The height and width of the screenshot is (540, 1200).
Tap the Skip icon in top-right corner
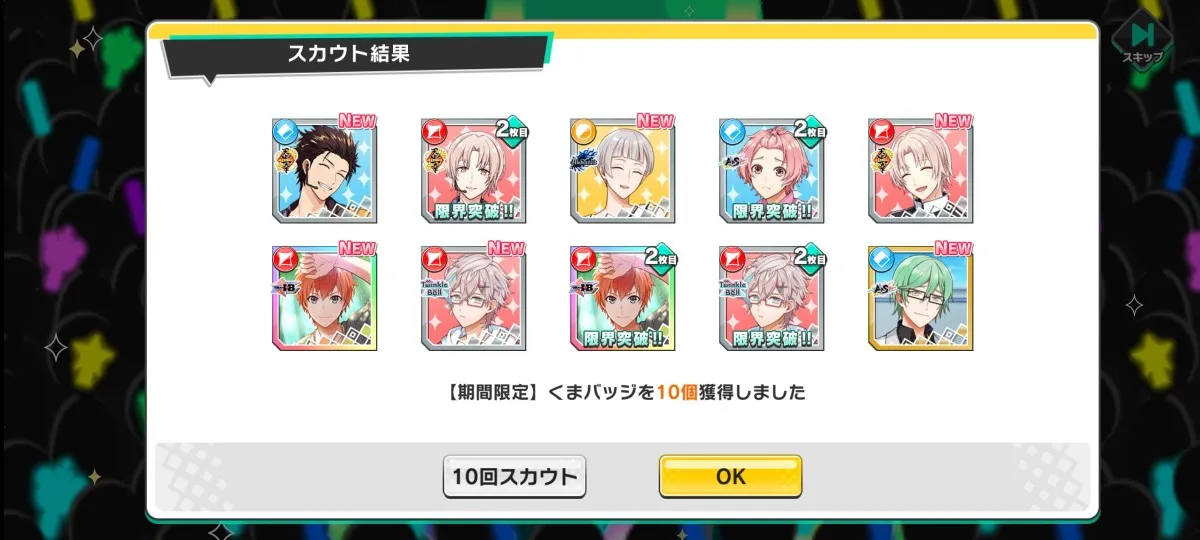click(x=1141, y=40)
